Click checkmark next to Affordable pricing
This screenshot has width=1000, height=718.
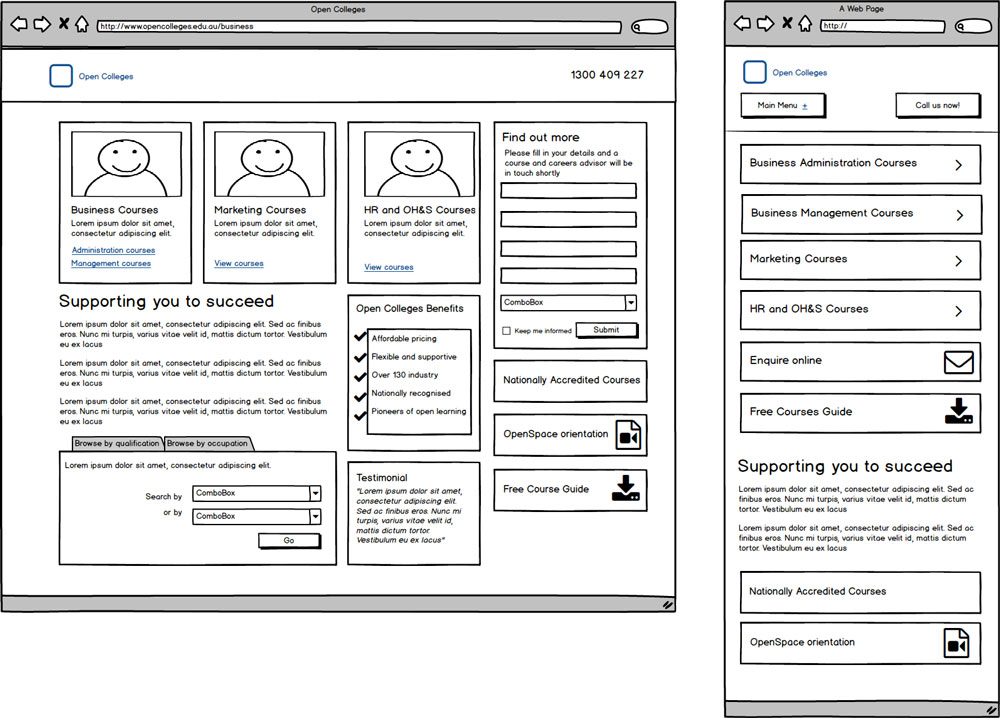pyautogui.click(x=360, y=337)
